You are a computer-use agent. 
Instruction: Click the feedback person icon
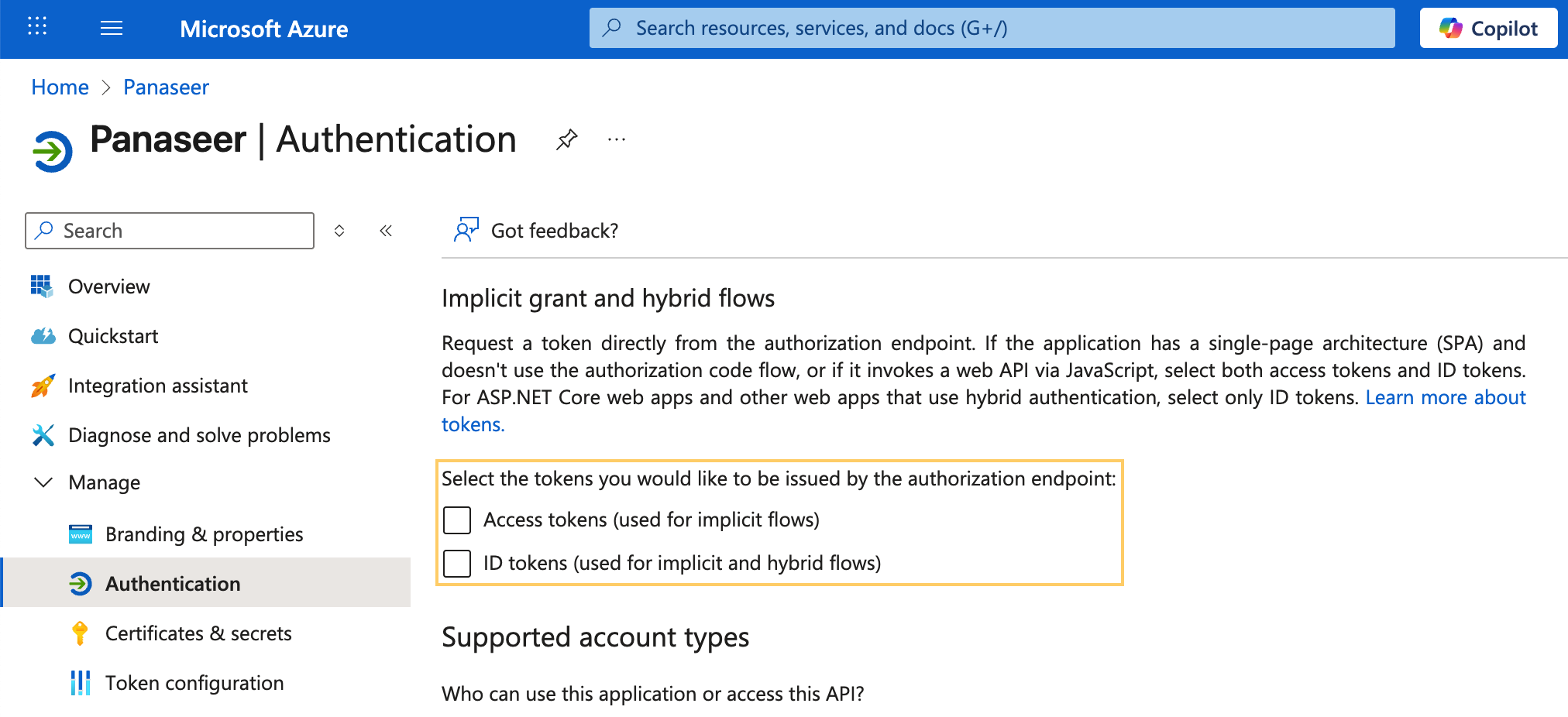pyautogui.click(x=466, y=230)
